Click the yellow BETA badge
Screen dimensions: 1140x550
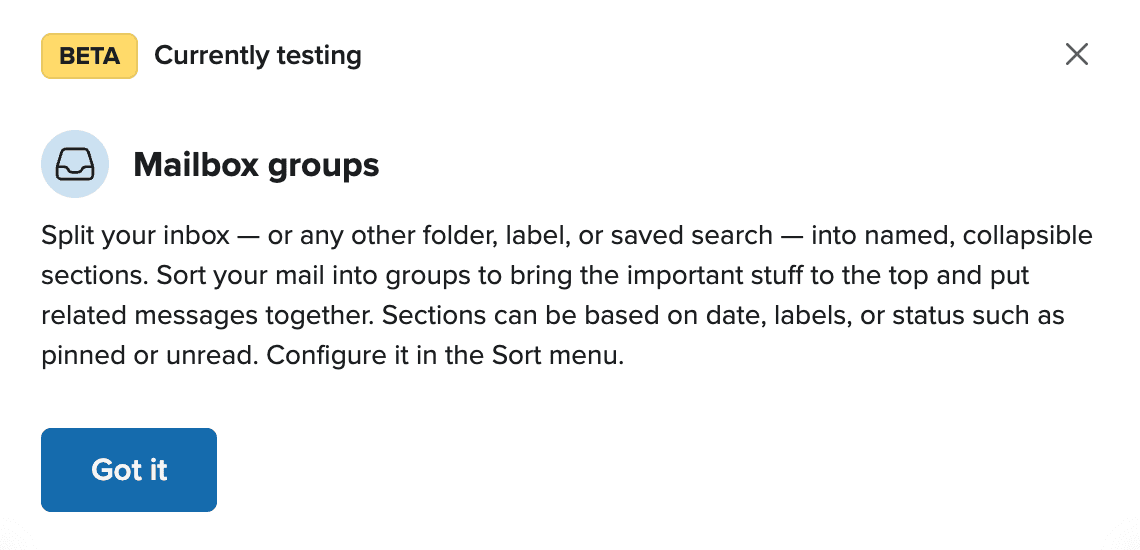tap(89, 56)
